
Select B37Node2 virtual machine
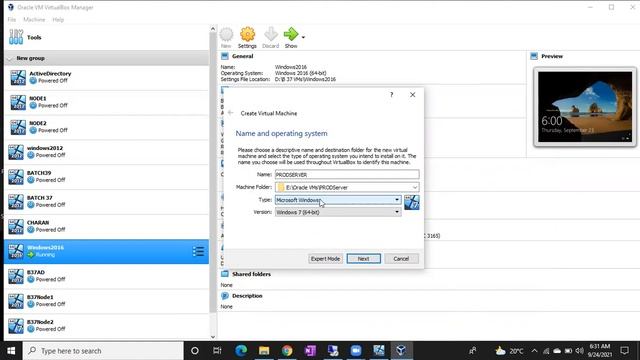[106, 326]
